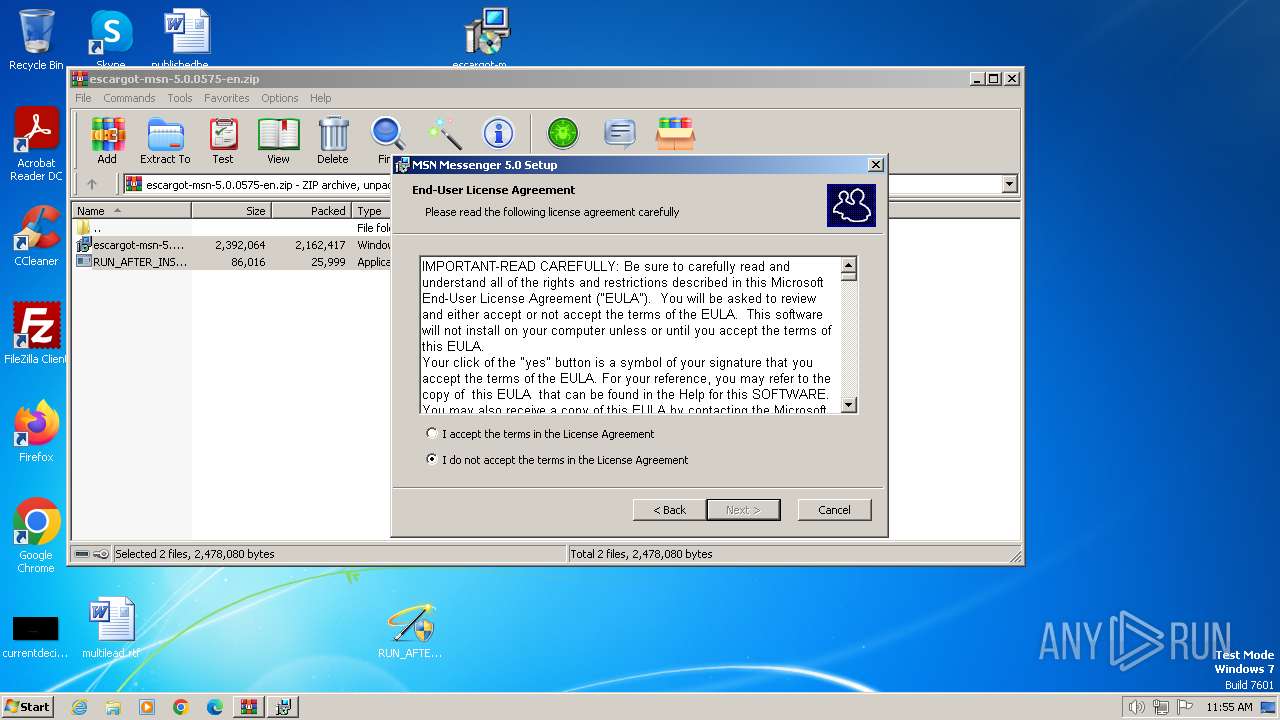Image resolution: width=1280 pixels, height=720 pixels.
Task: Select the parent folder '..' row
Action: tap(232, 228)
